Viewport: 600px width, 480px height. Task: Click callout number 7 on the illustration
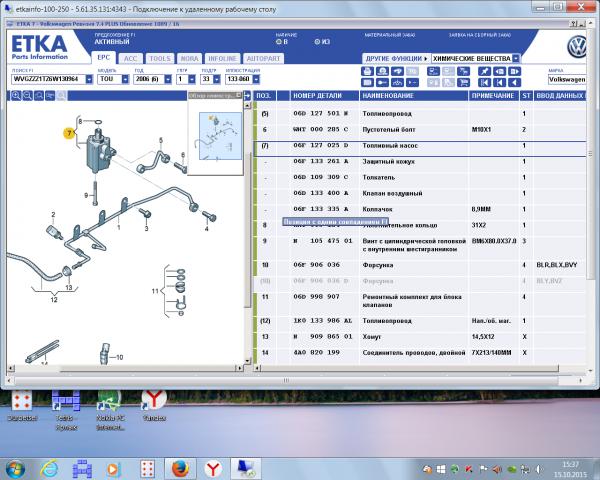69,133
